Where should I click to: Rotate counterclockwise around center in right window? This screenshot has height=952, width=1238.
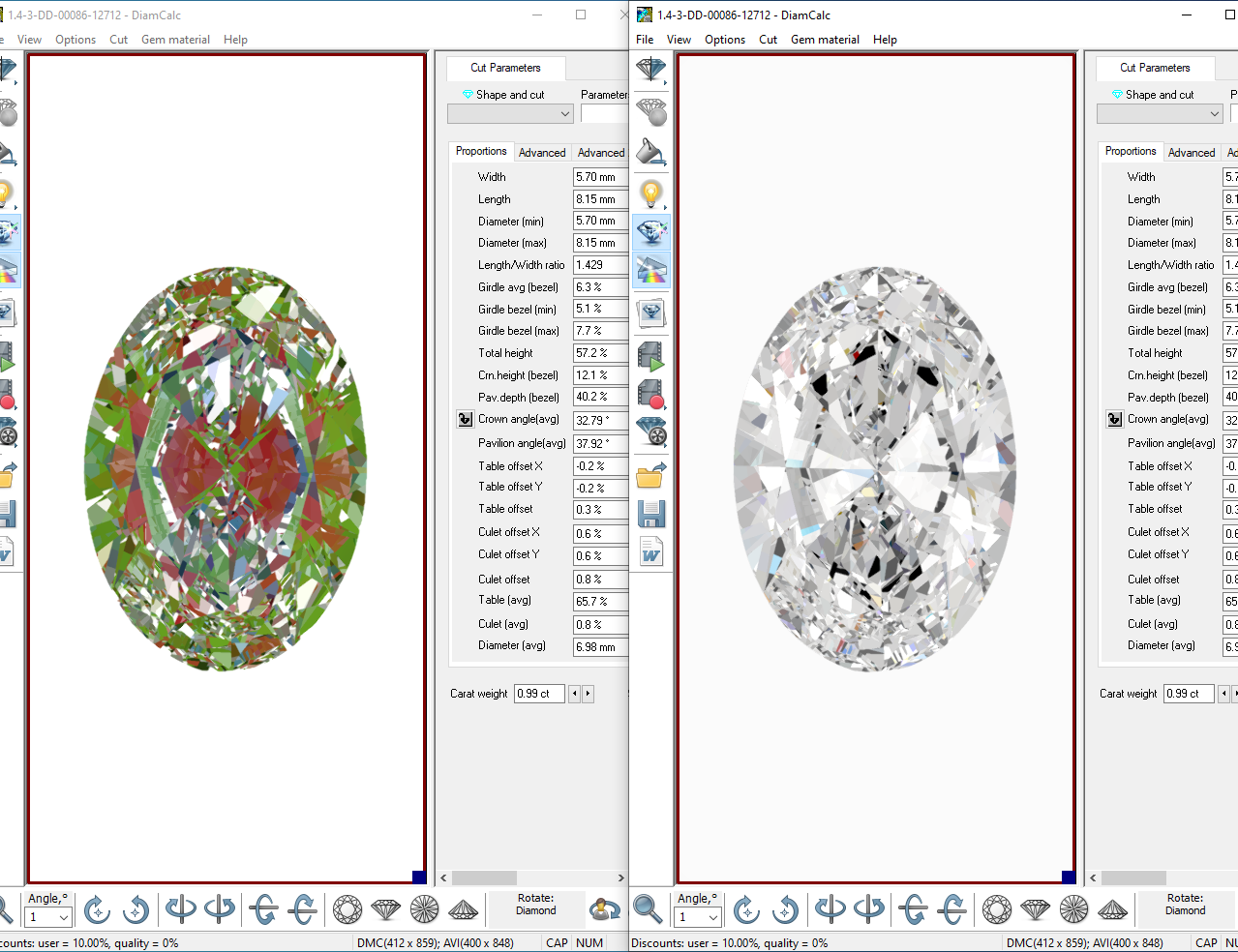785,909
